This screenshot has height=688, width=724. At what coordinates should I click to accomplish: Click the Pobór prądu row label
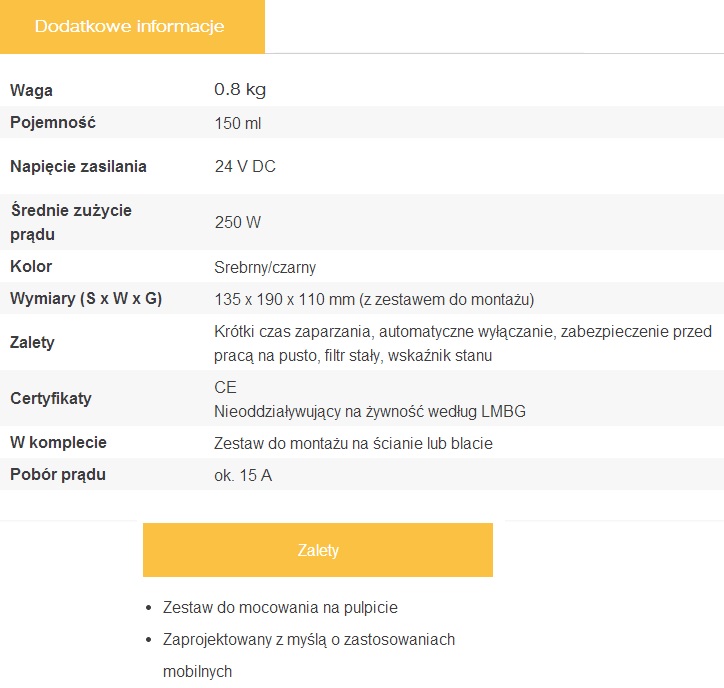pyautogui.click(x=58, y=475)
